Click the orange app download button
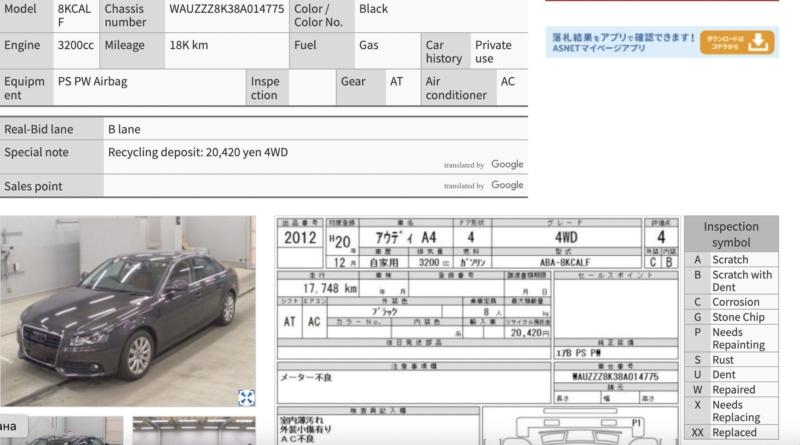 pyautogui.click(x=750, y=42)
